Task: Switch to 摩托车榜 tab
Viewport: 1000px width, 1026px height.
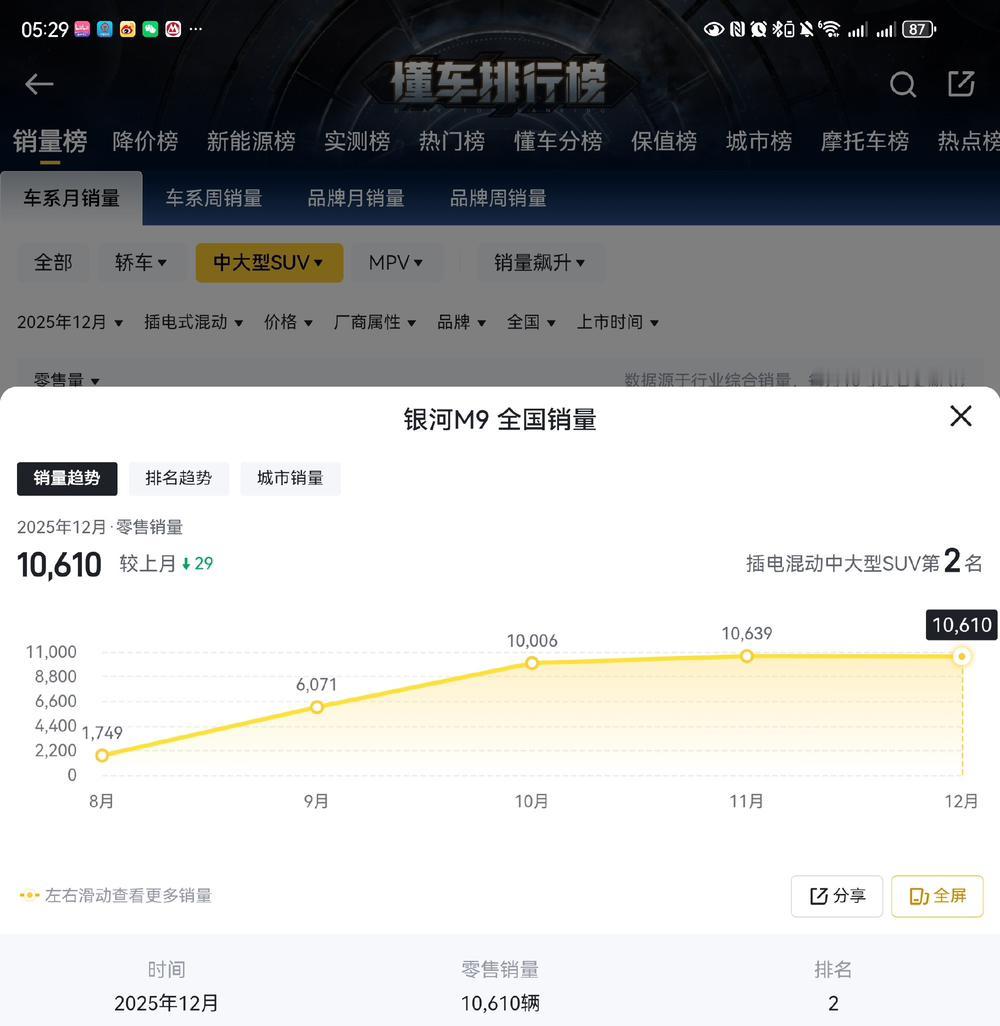Action: click(x=865, y=141)
